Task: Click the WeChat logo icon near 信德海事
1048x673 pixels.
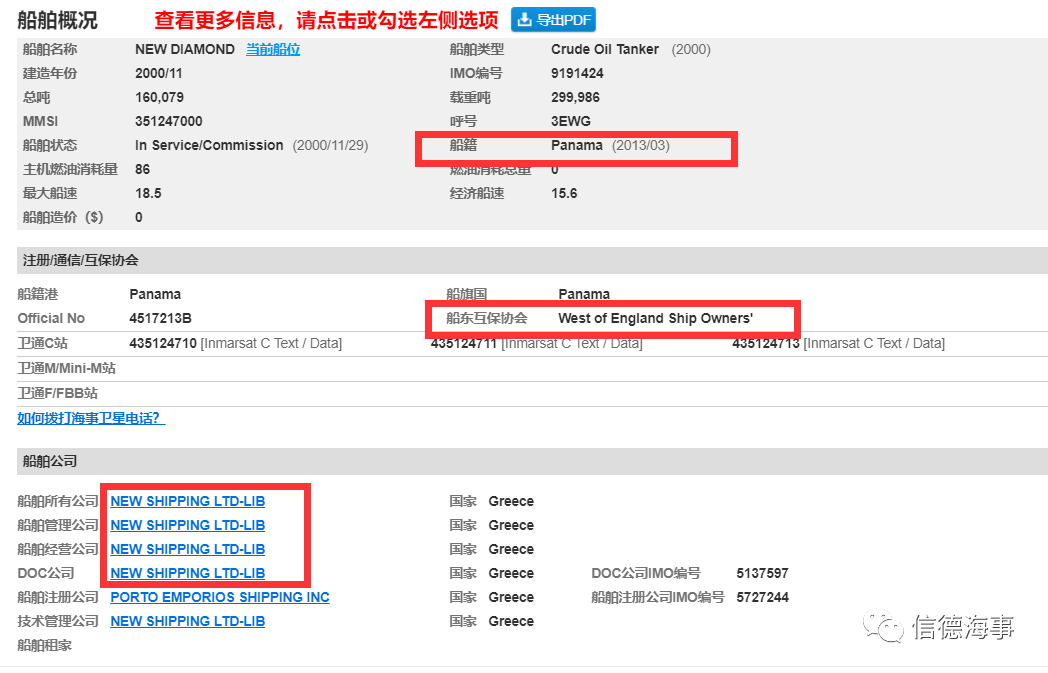Action: tap(882, 626)
